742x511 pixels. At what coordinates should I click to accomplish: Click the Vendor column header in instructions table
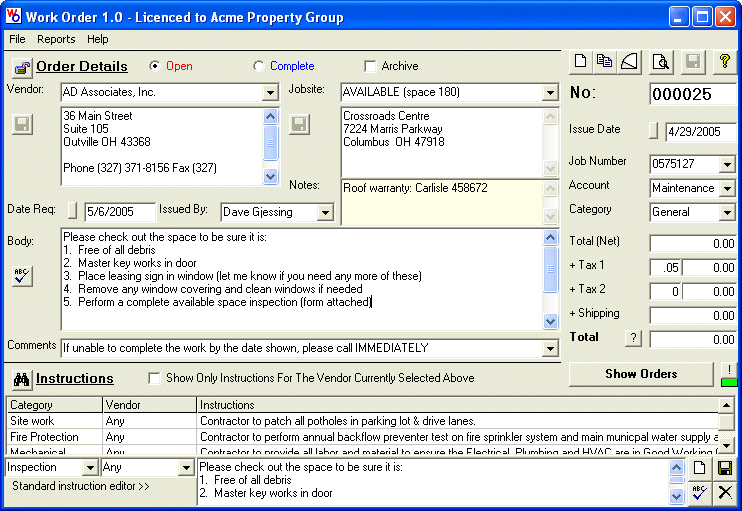point(150,405)
